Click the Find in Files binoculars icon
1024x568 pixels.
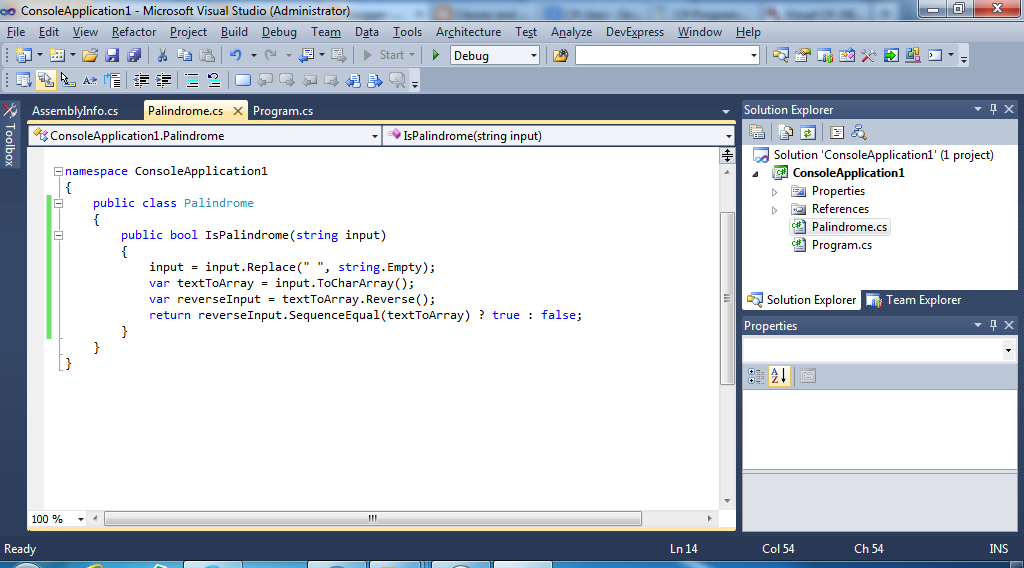[x=560, y=55]
